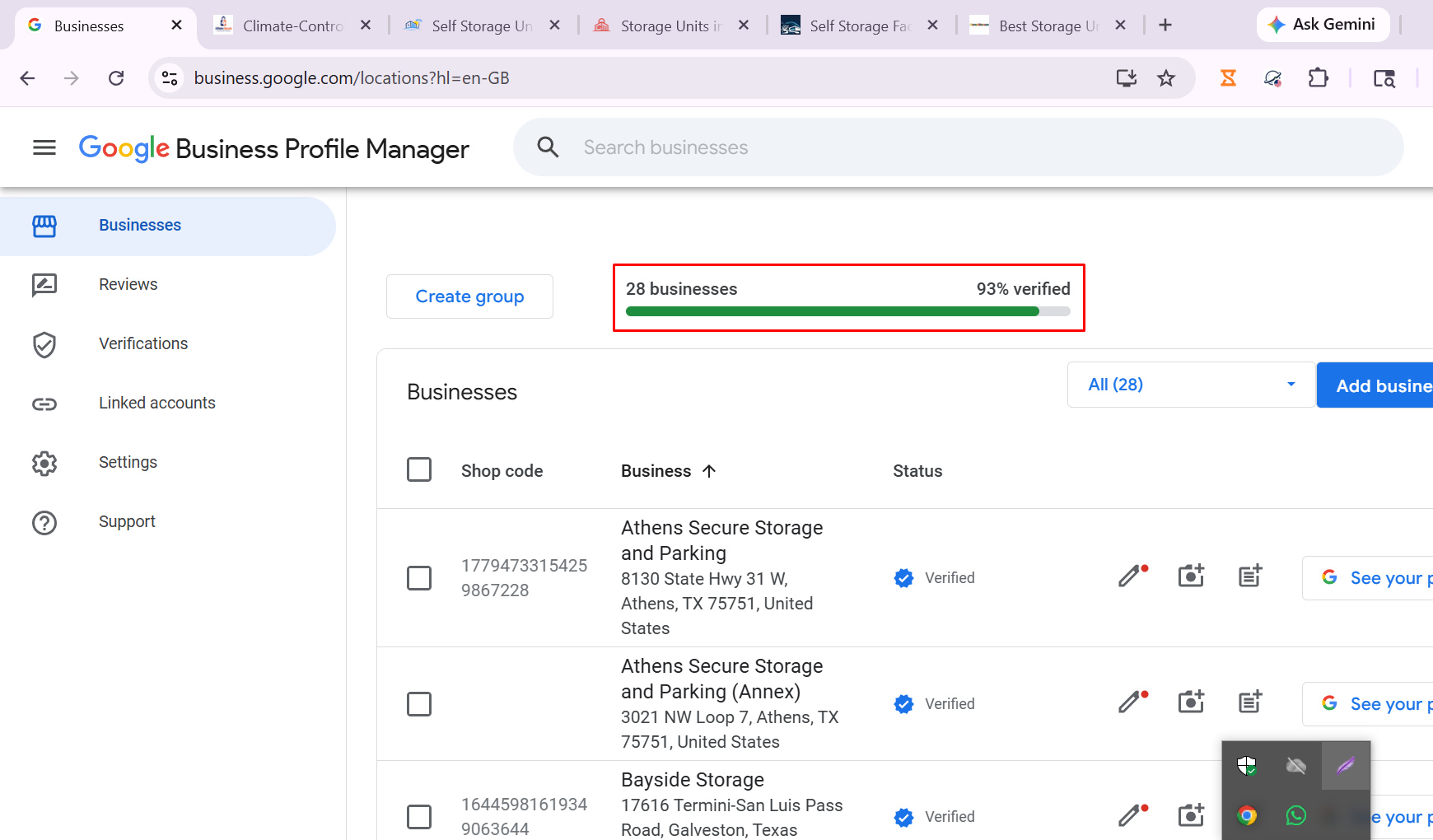Open Verifications in the sidebar
Image resolution: width=1433 pixels, height=840 pixels.
tap(168, 344)
